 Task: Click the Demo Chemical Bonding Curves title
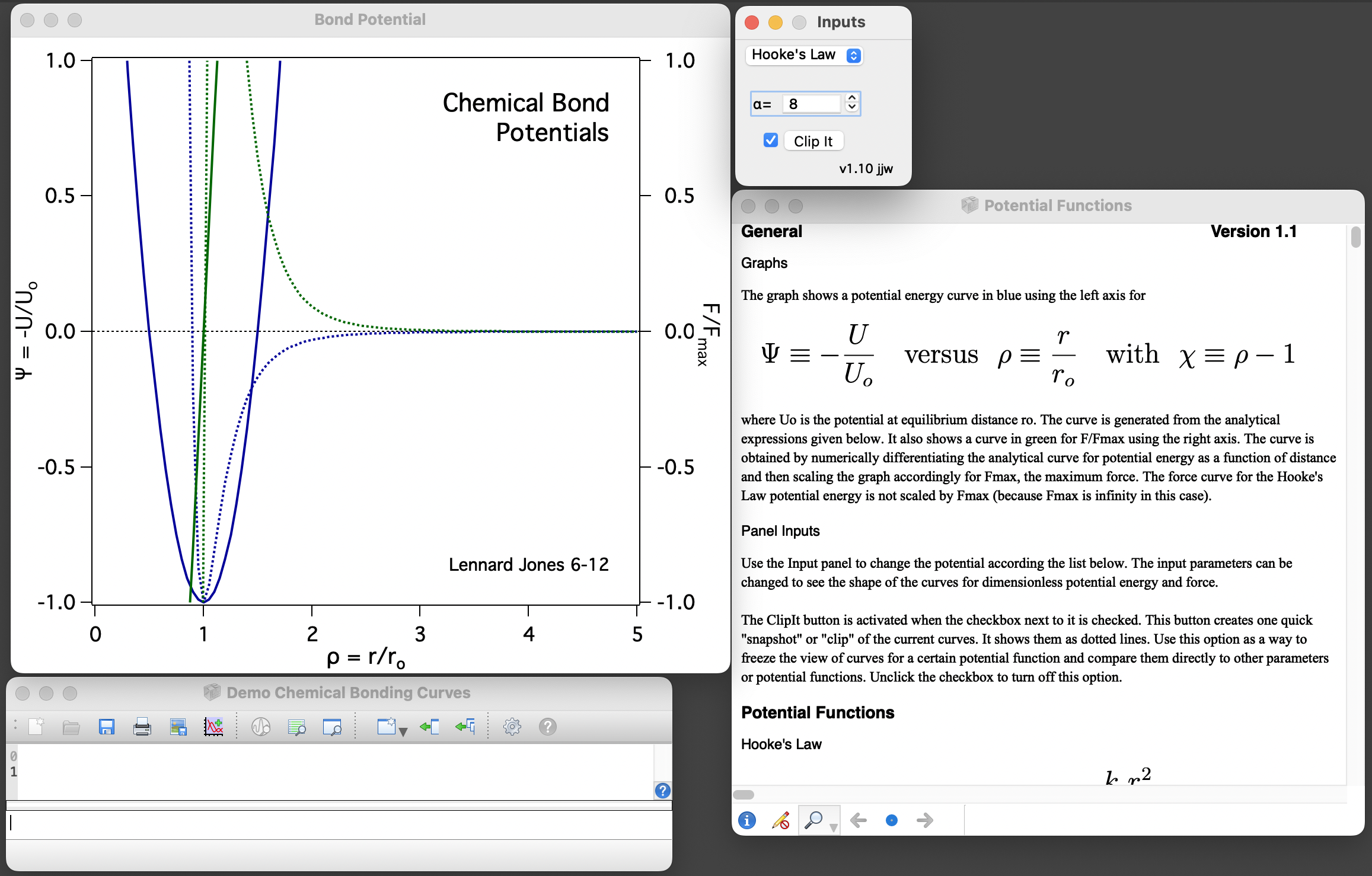coord(349,692)
